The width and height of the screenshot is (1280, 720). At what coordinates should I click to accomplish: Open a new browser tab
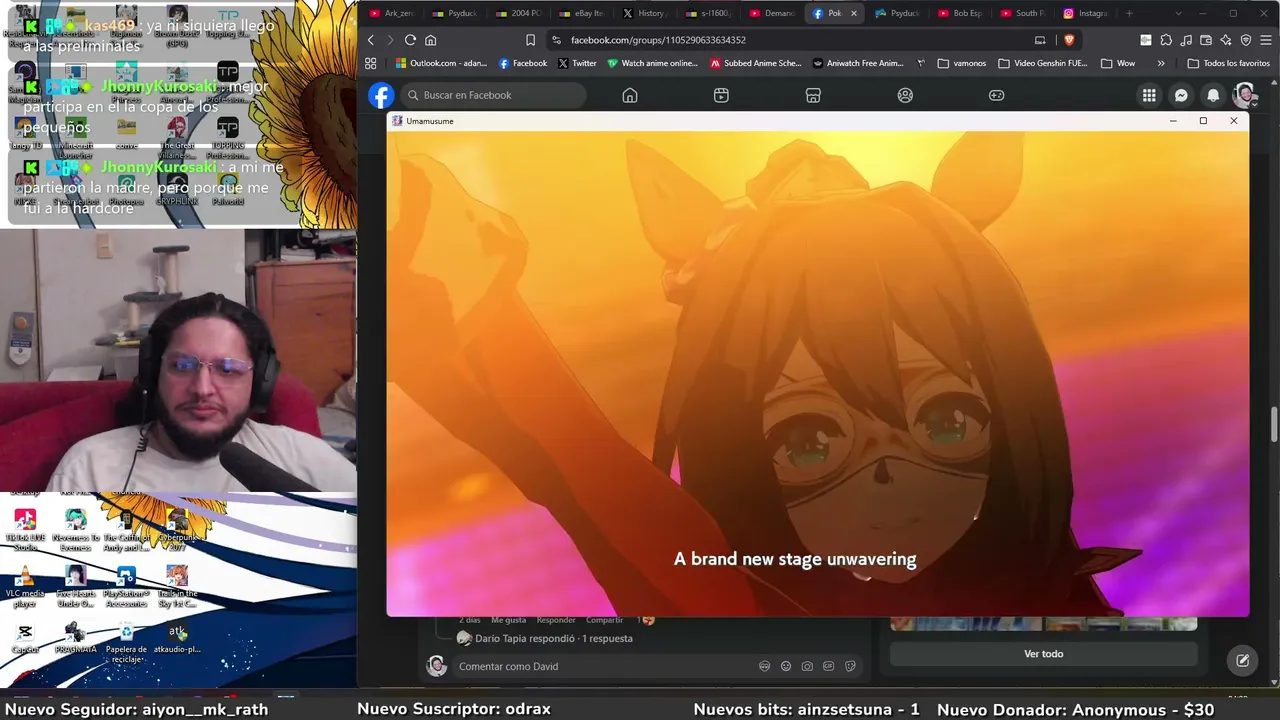1129,13
